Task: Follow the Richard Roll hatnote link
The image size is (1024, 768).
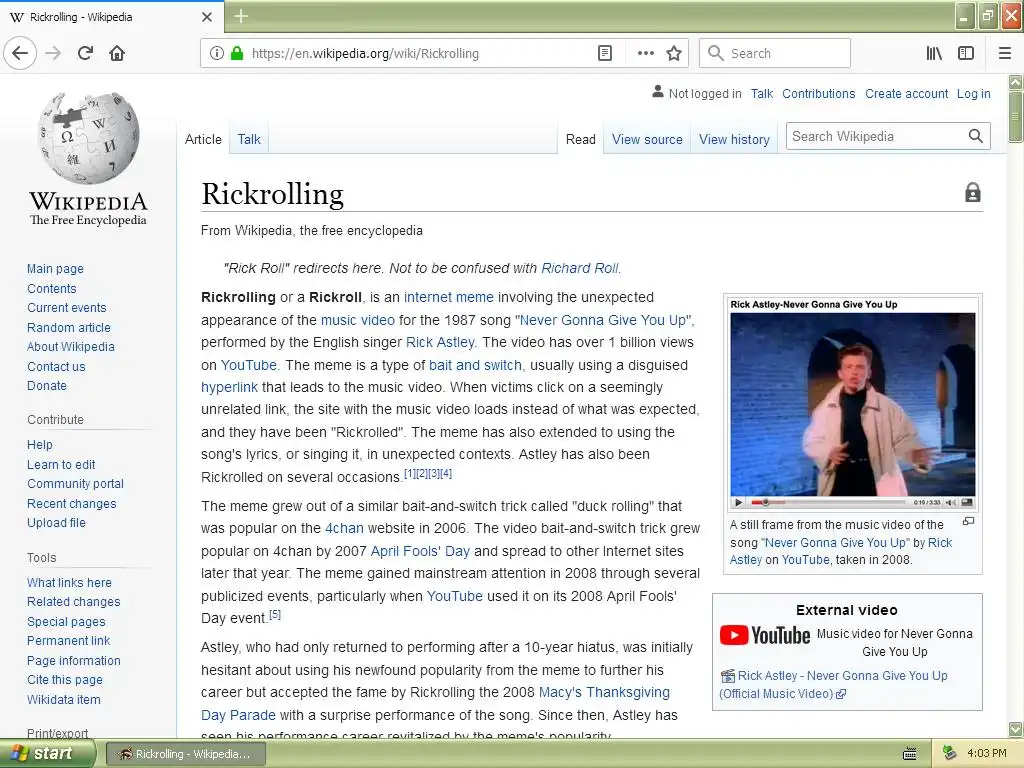Action: click(x=579, y=268)
